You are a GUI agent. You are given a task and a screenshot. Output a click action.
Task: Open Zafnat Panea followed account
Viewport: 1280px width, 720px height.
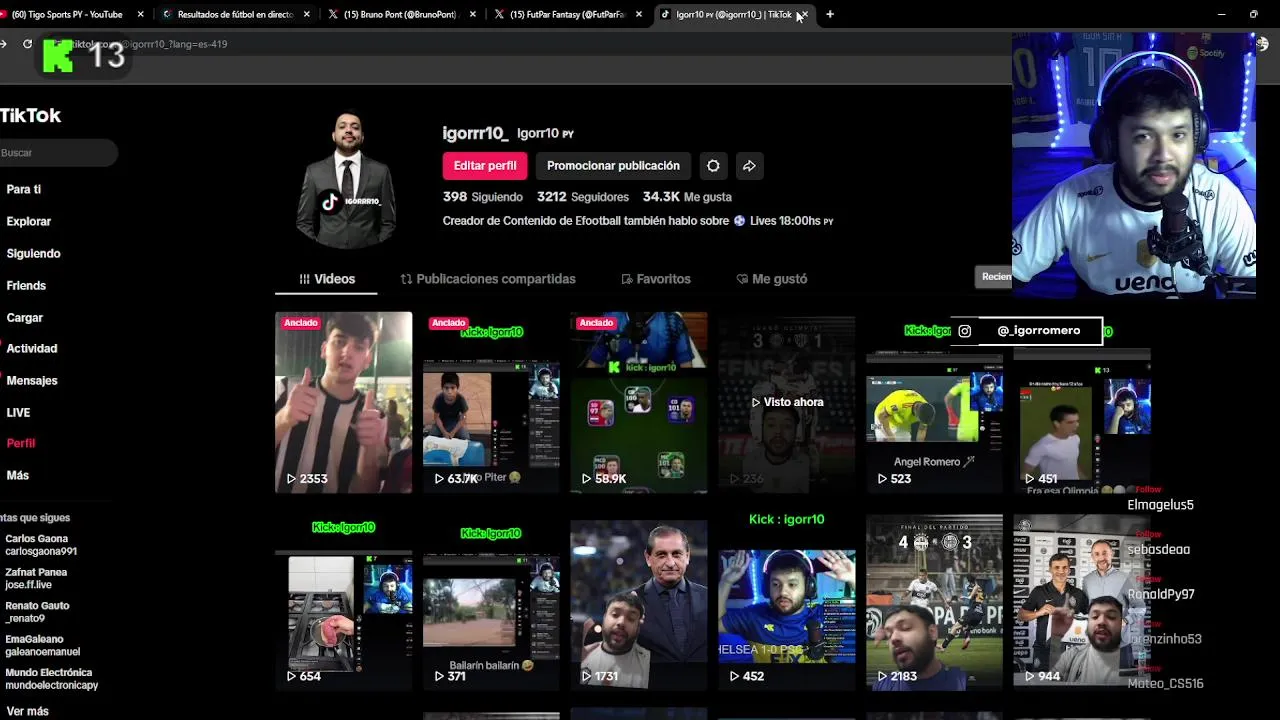(x=36, y=578)
